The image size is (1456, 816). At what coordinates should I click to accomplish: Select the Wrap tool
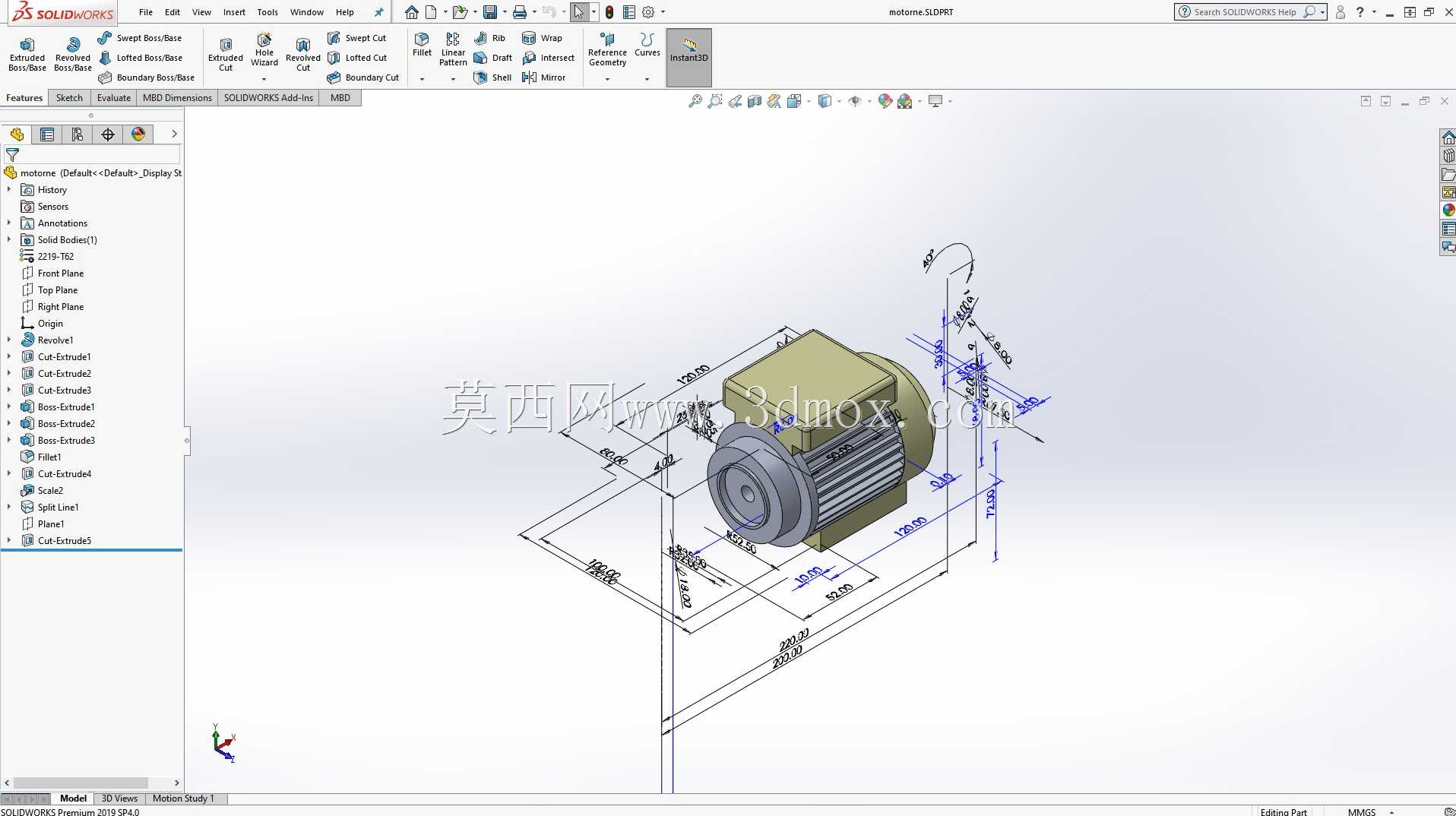(x=542, y=38)
